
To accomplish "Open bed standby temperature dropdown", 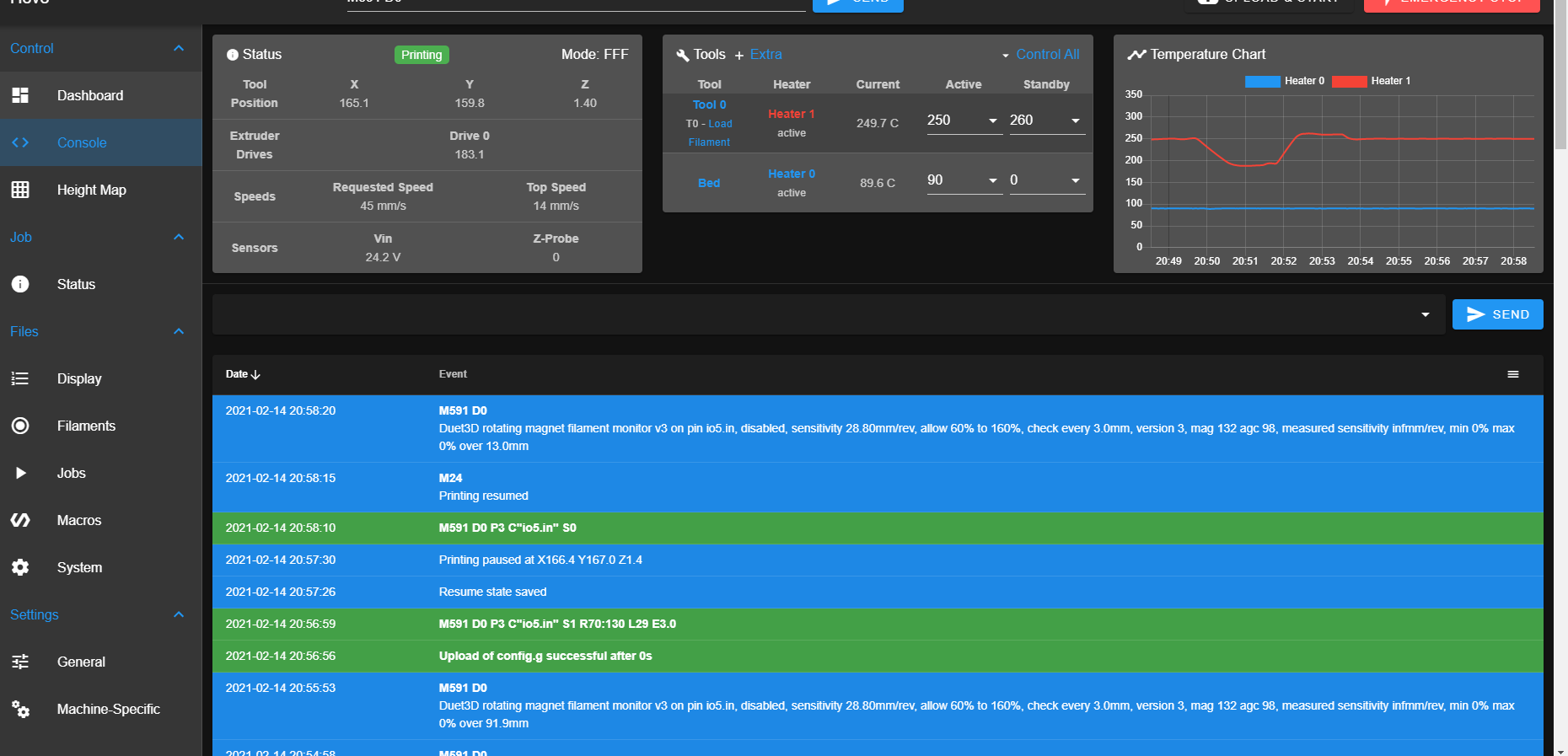I will [1076, 180].
